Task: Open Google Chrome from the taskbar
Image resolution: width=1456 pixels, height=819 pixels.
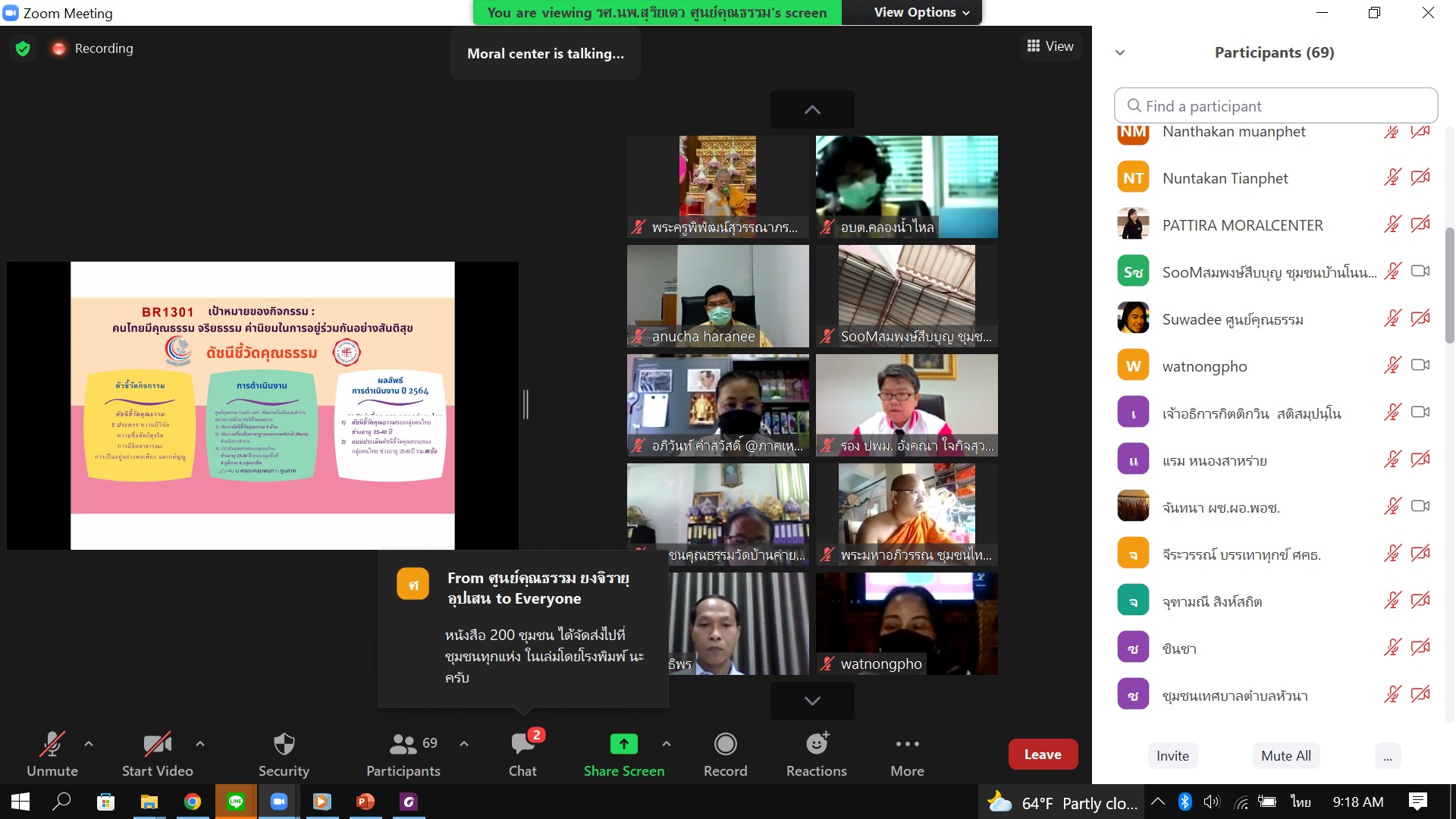Action: [193, 802]
